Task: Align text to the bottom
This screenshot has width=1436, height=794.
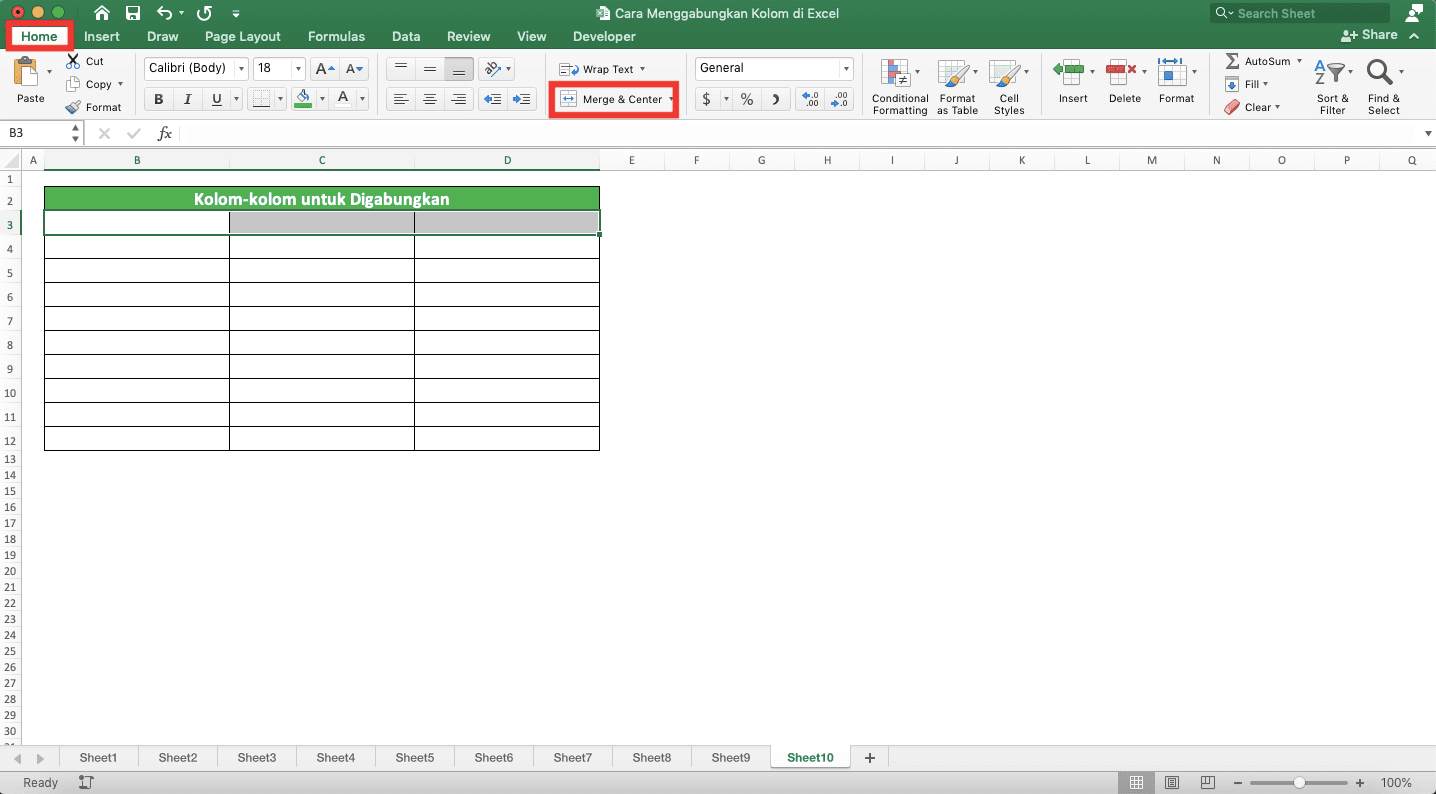Action: pos(459,69)
